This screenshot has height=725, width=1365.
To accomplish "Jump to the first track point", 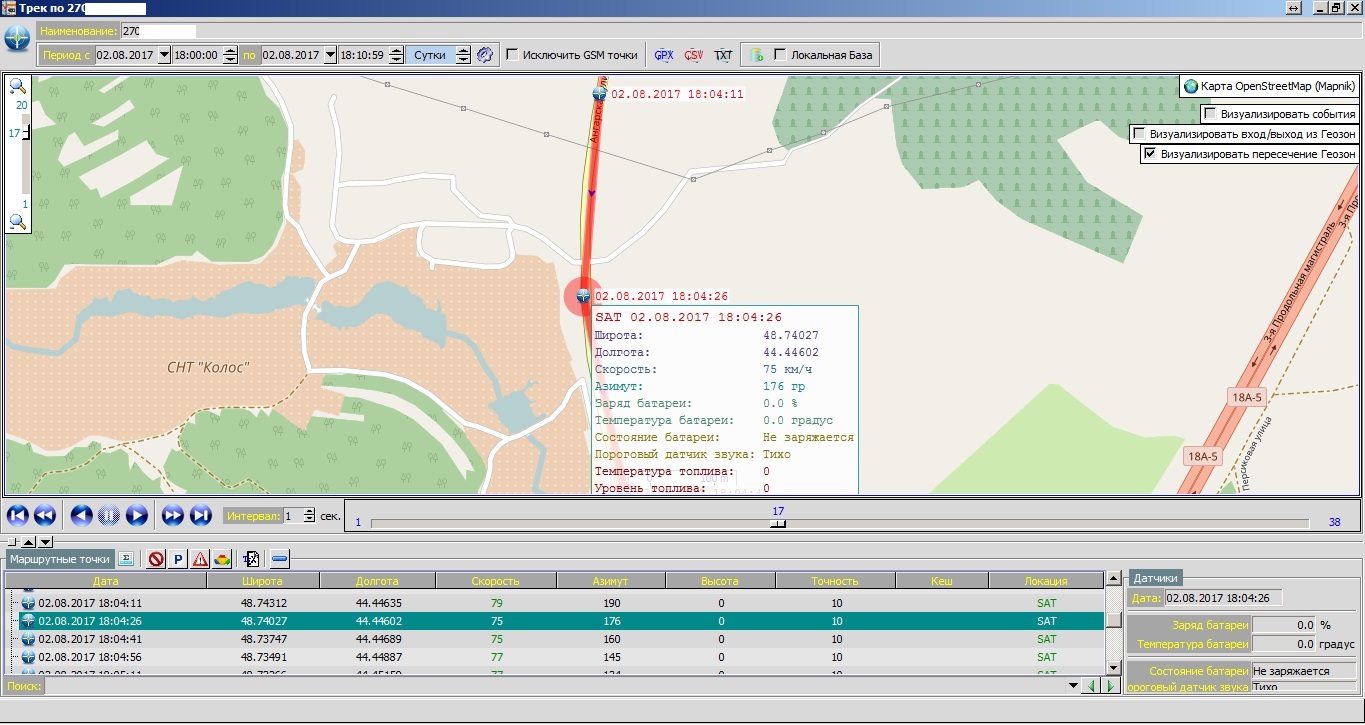I will pyautogui.click(x=17, y=516).
